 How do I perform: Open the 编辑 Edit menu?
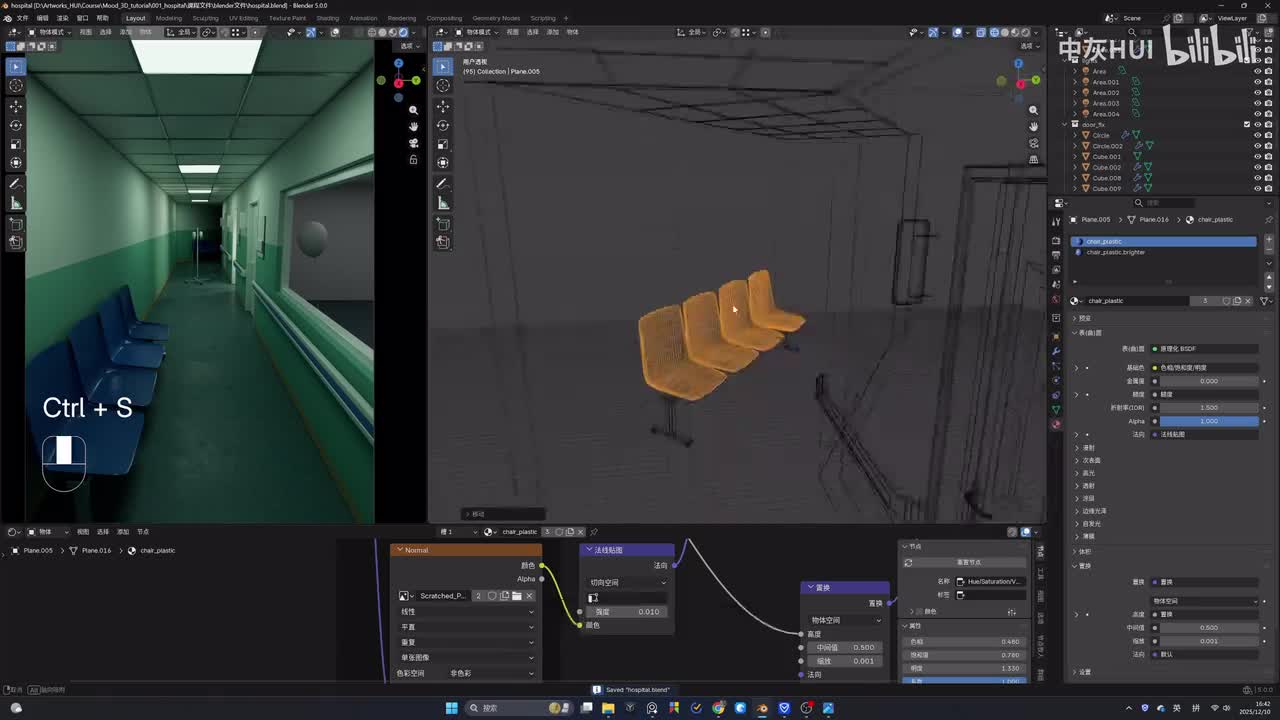point(42,18)
